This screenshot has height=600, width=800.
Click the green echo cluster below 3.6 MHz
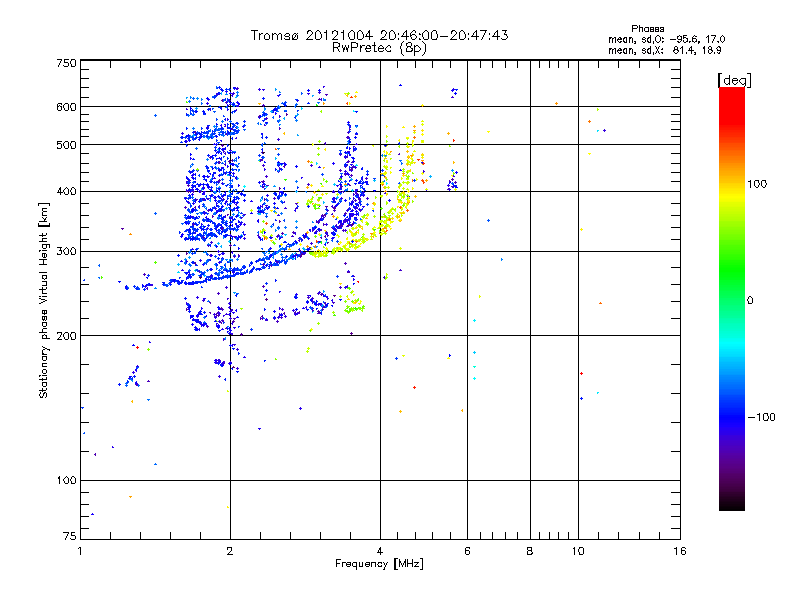click(x=354, y=306)
